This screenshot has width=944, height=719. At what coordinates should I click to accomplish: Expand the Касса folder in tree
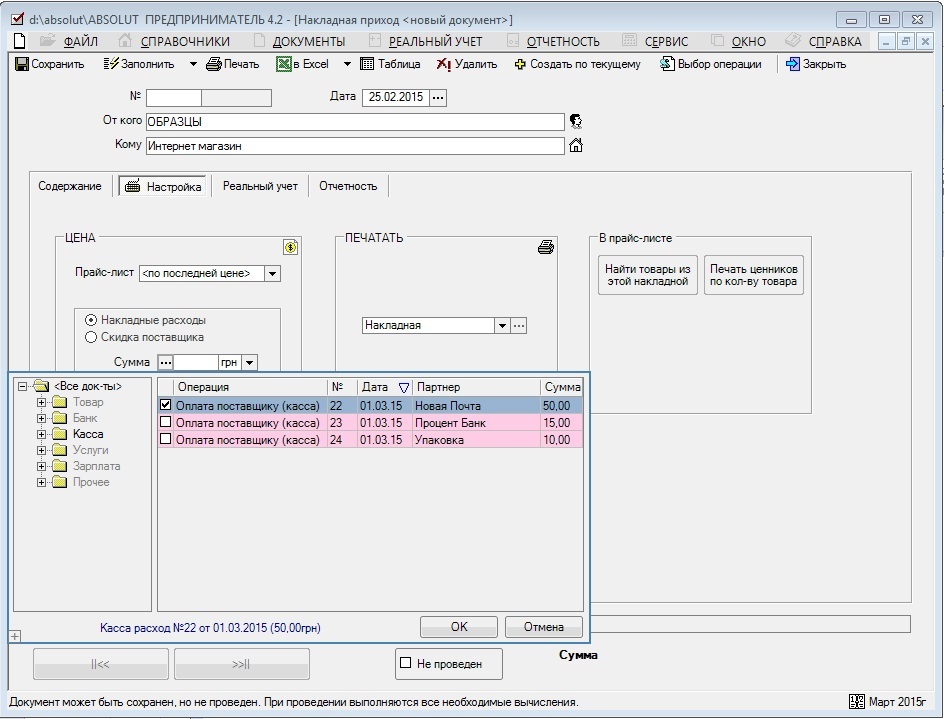click(42, 434)
